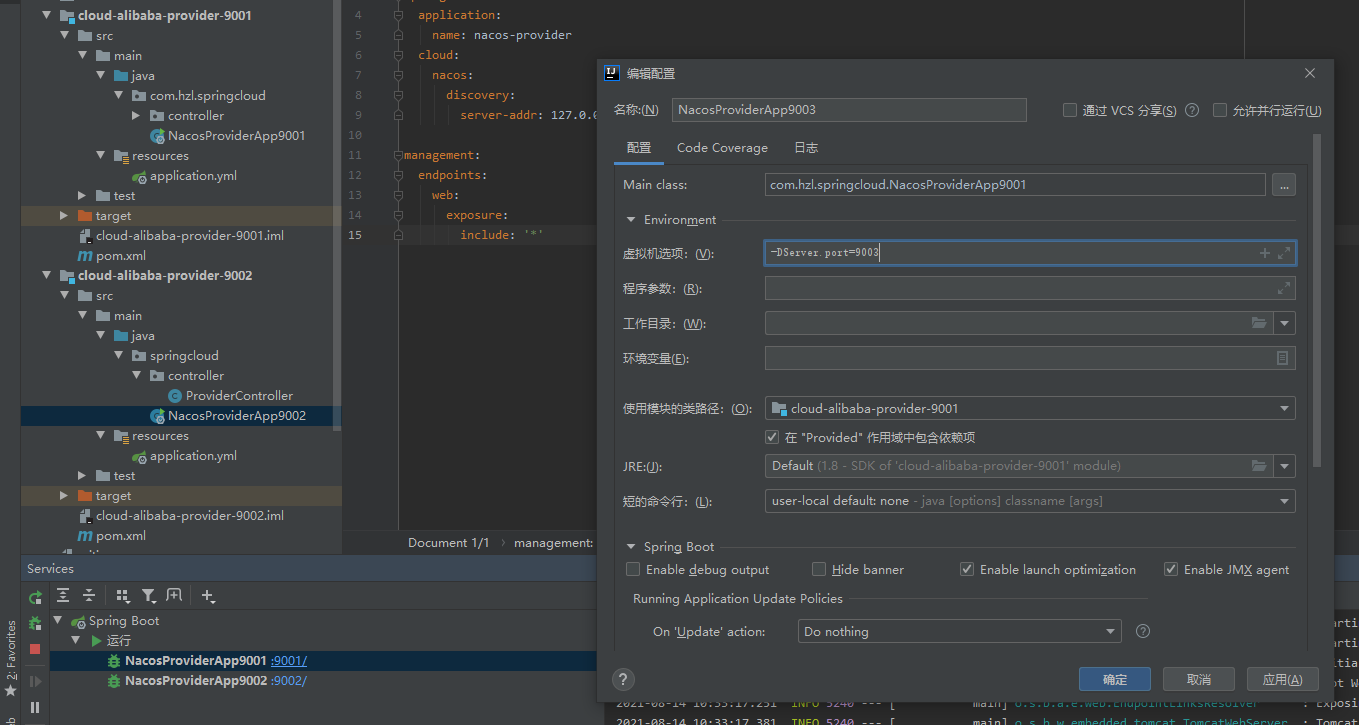This screenshot has height=725, width=1359.
Task: Collapse the Spring Boot node in Services tree
Action: click(58, 621)
